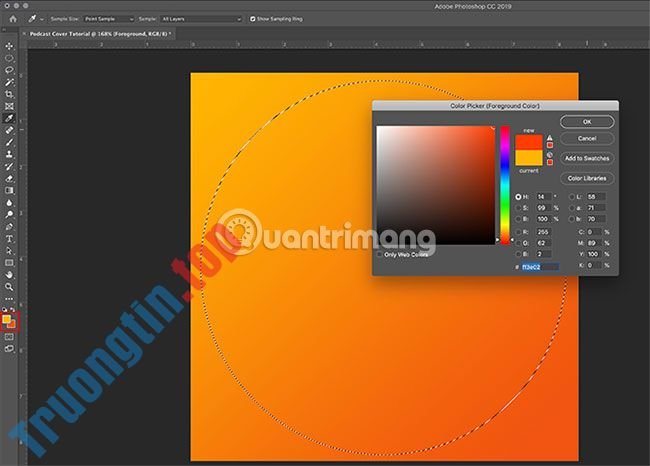Open the eyedropper tool preset picker
The width and height of the screenshot is (650, 466).
pyautogui.click(x=36, y=19)
